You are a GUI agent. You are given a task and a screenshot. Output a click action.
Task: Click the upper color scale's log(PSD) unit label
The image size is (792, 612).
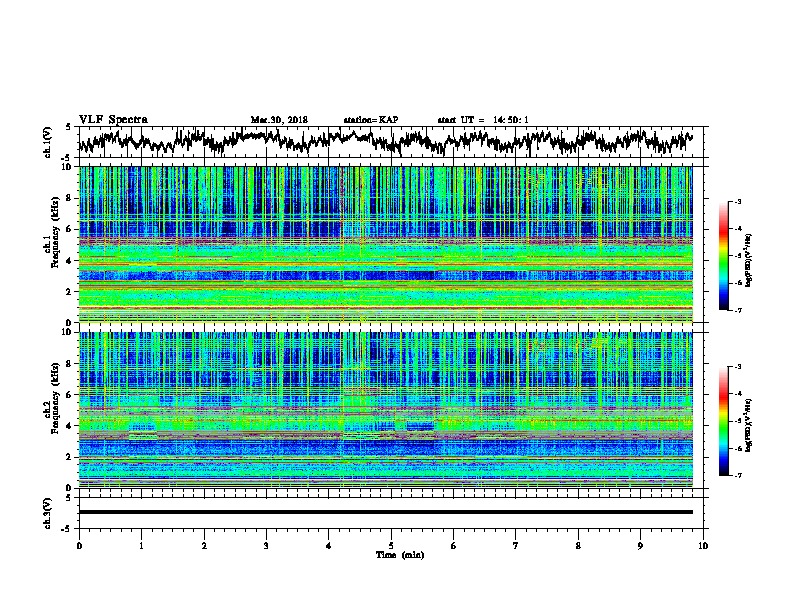(748, 260)
